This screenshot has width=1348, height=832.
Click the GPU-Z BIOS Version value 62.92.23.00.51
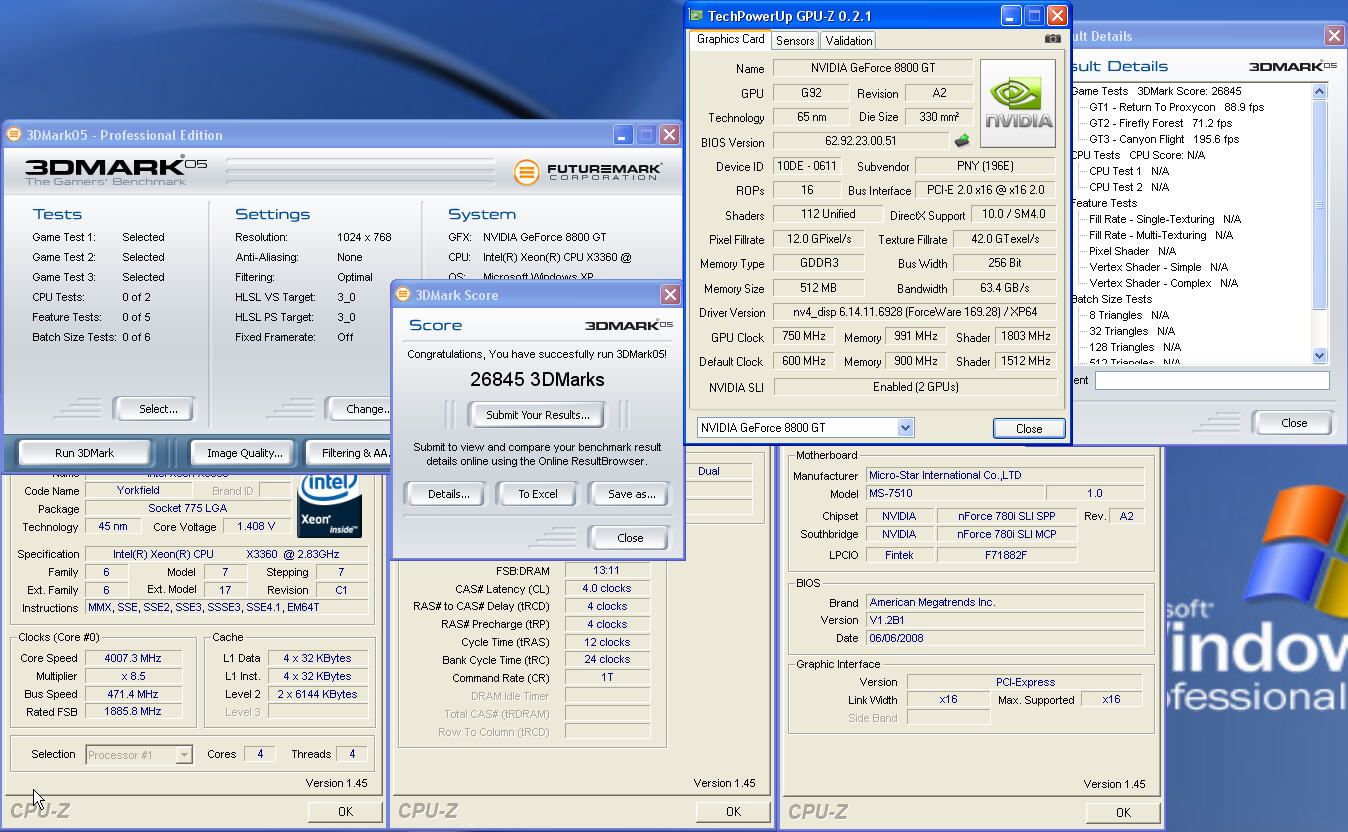(x=860, y=142)
